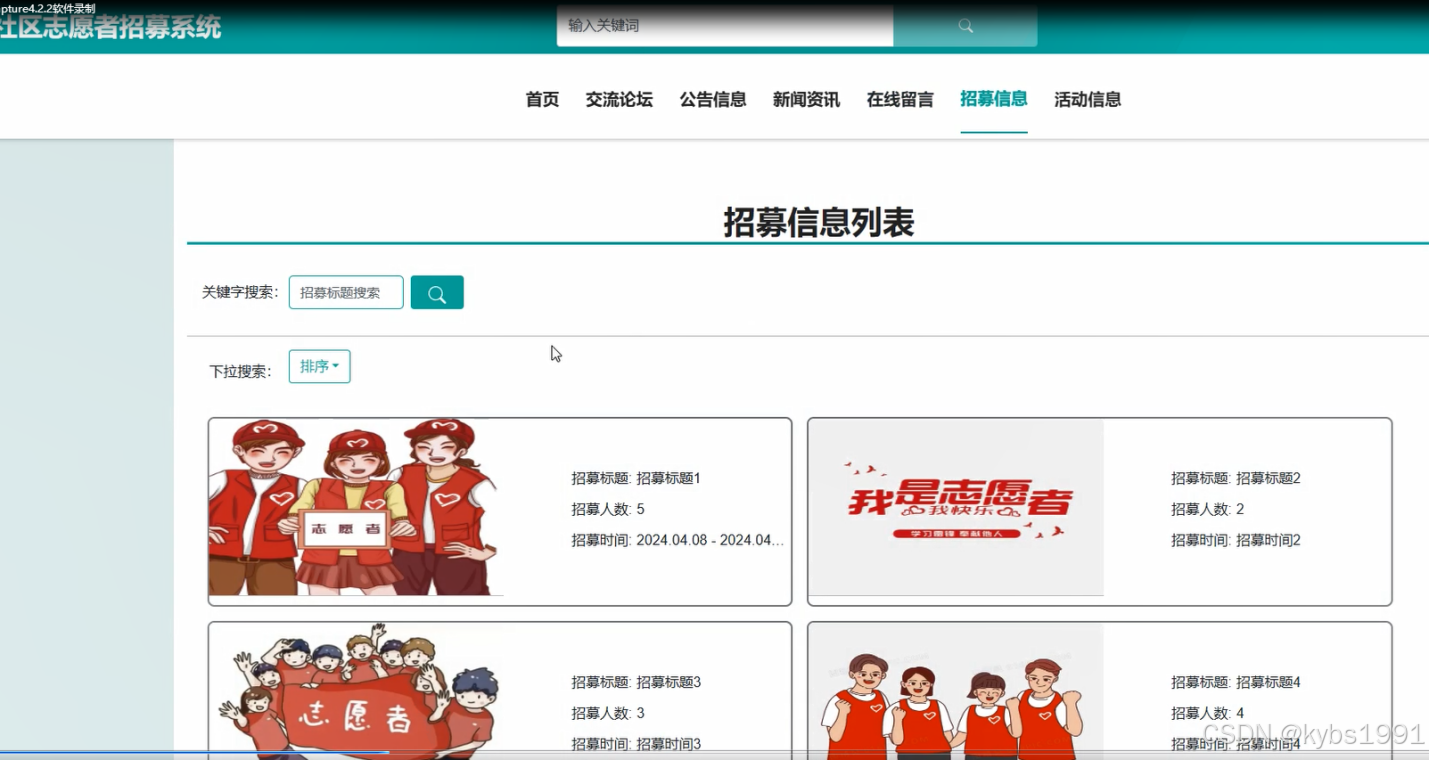Open the 排序 sort dropdown

[320, 367]
